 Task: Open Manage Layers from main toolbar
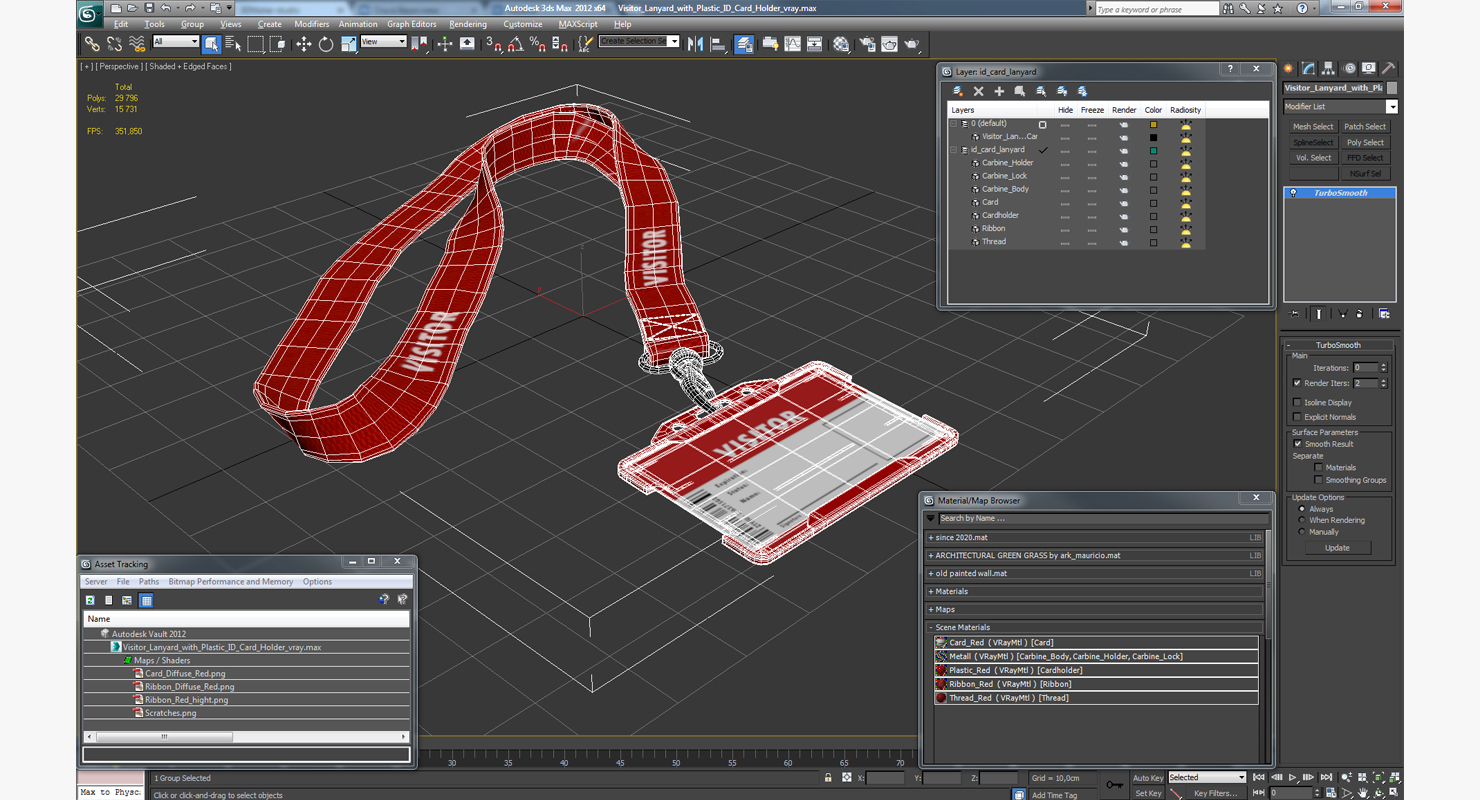[x=744, y=44]
